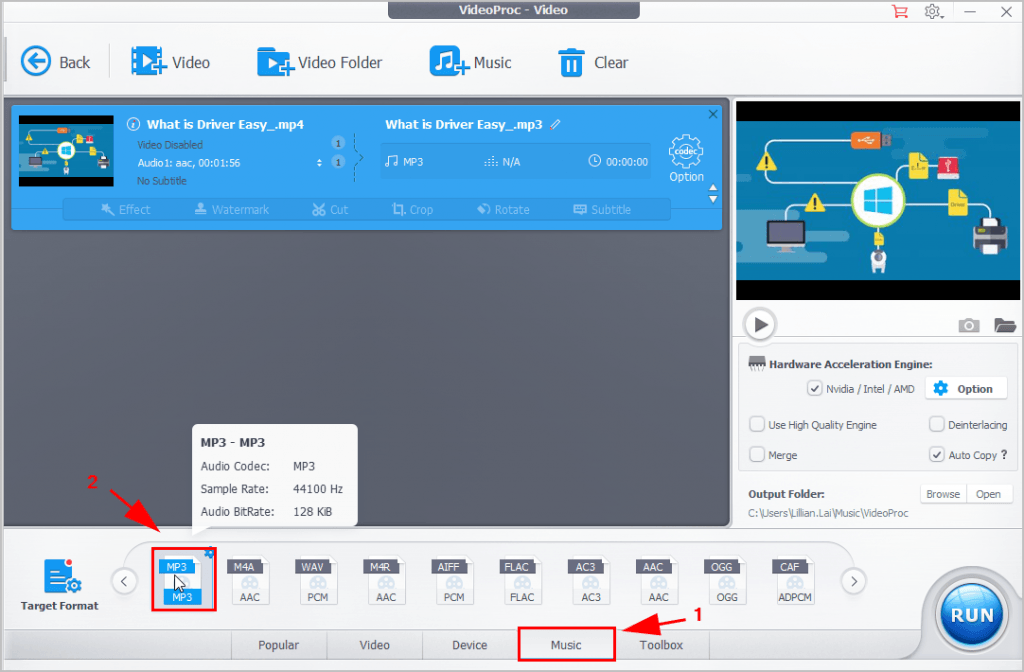Image resolution: width=1024 pixels, height=672 pixels.
Task: Open the Effect tool
Action: coord(125,210)
